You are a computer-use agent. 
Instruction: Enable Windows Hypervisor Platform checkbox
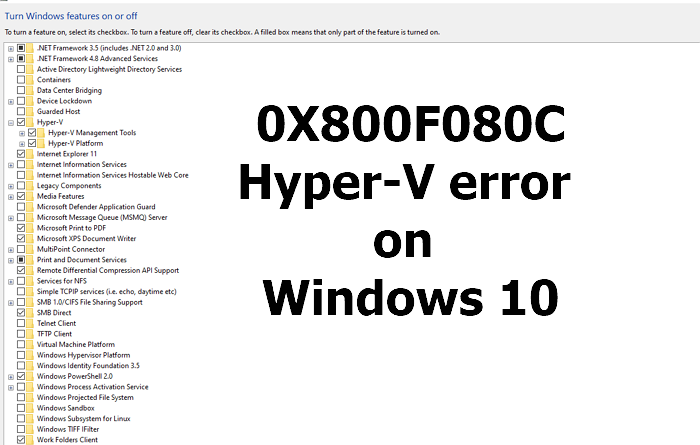[21, 355]
